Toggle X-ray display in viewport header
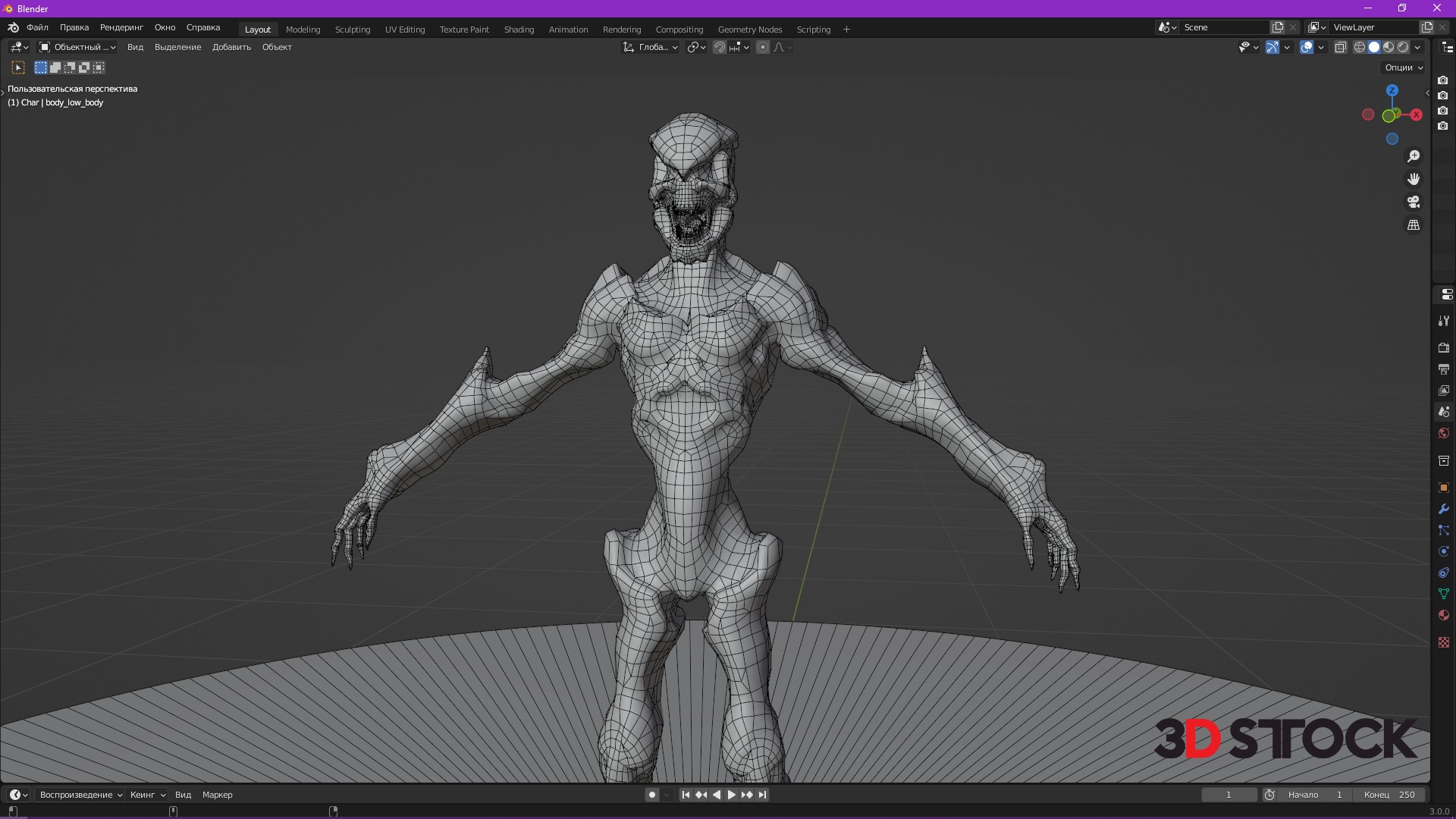The image size is (1456, 819). coord(1340,47)
